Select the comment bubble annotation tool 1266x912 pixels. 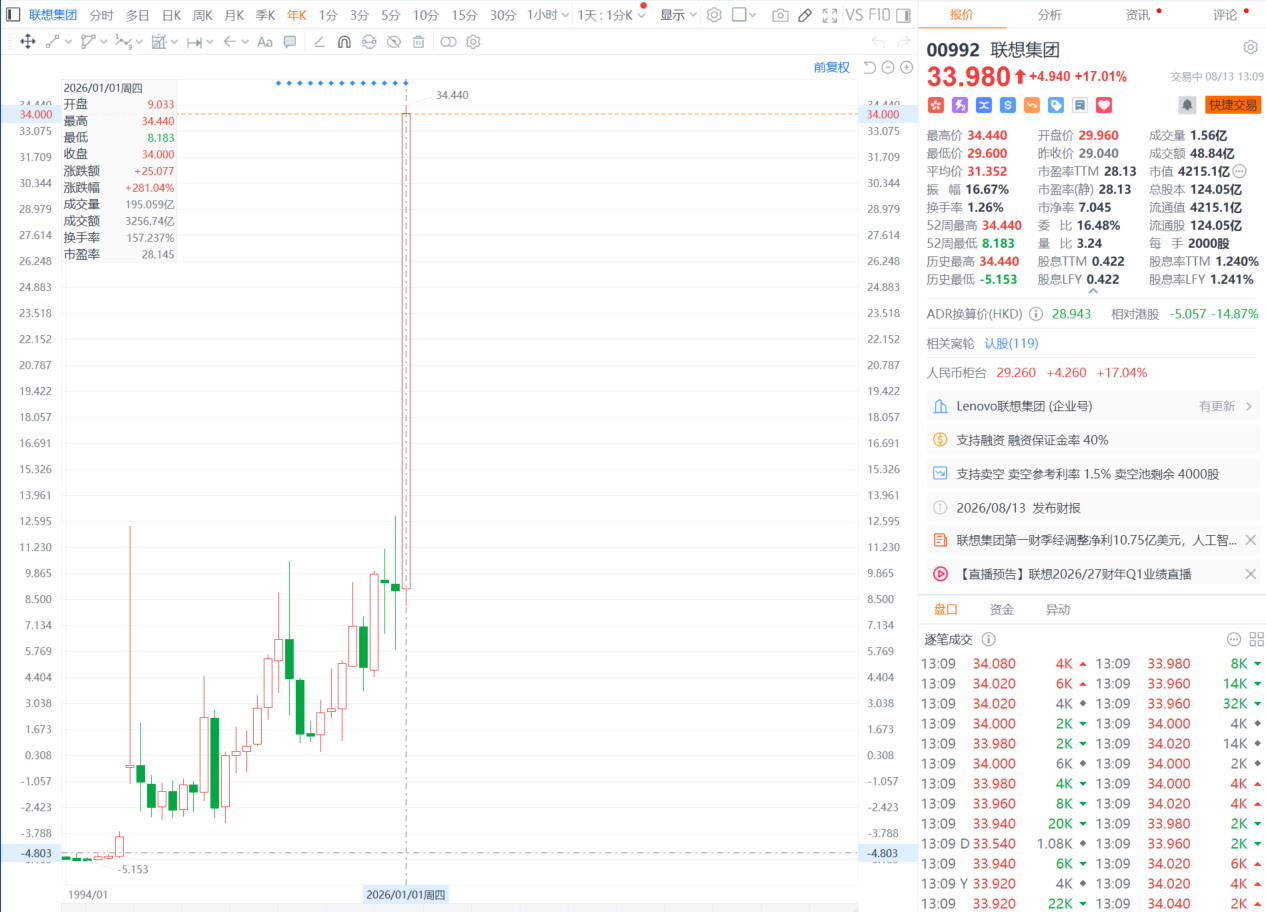pos(290,42)
